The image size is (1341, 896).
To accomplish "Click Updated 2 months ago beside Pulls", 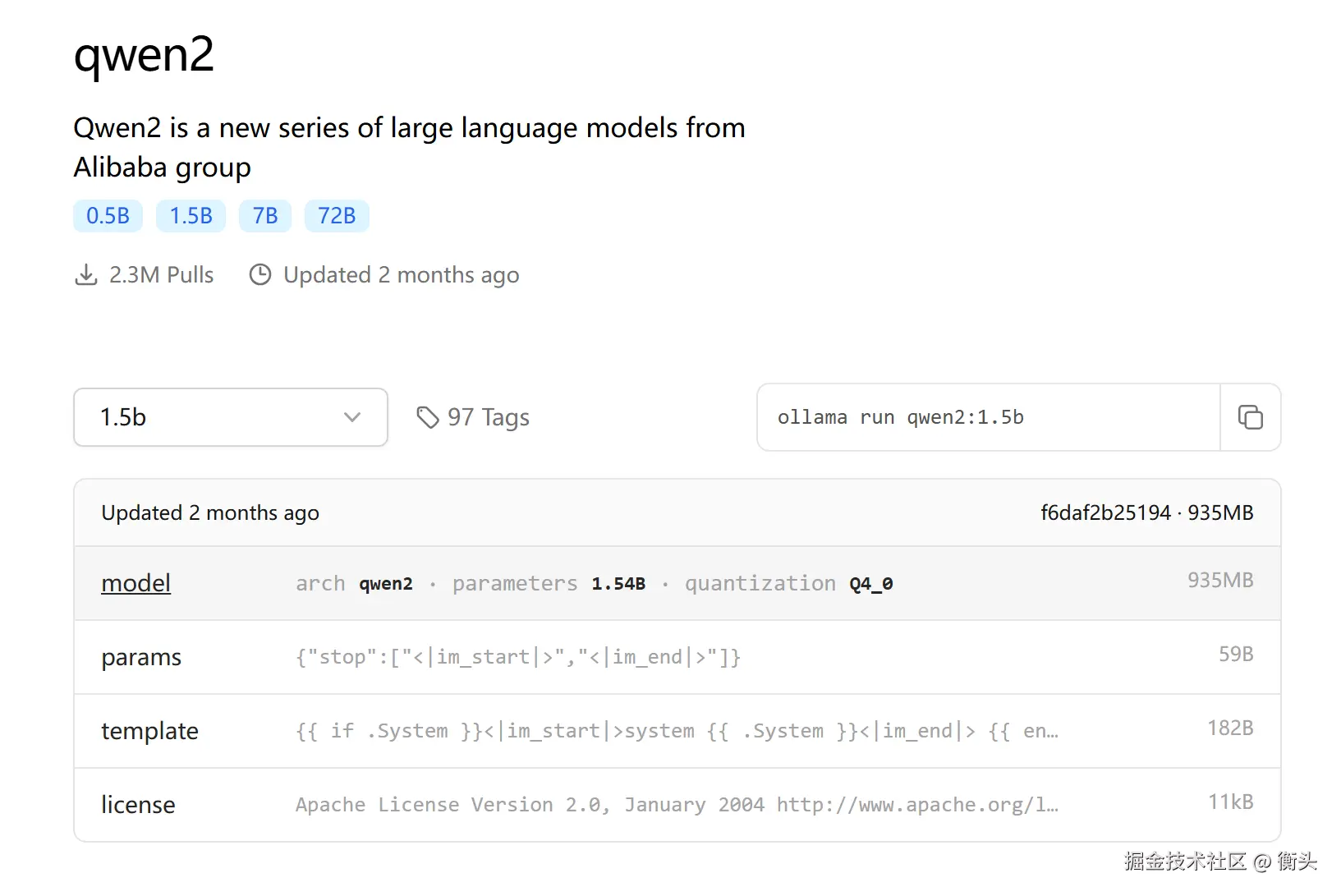I will point(401,274).
